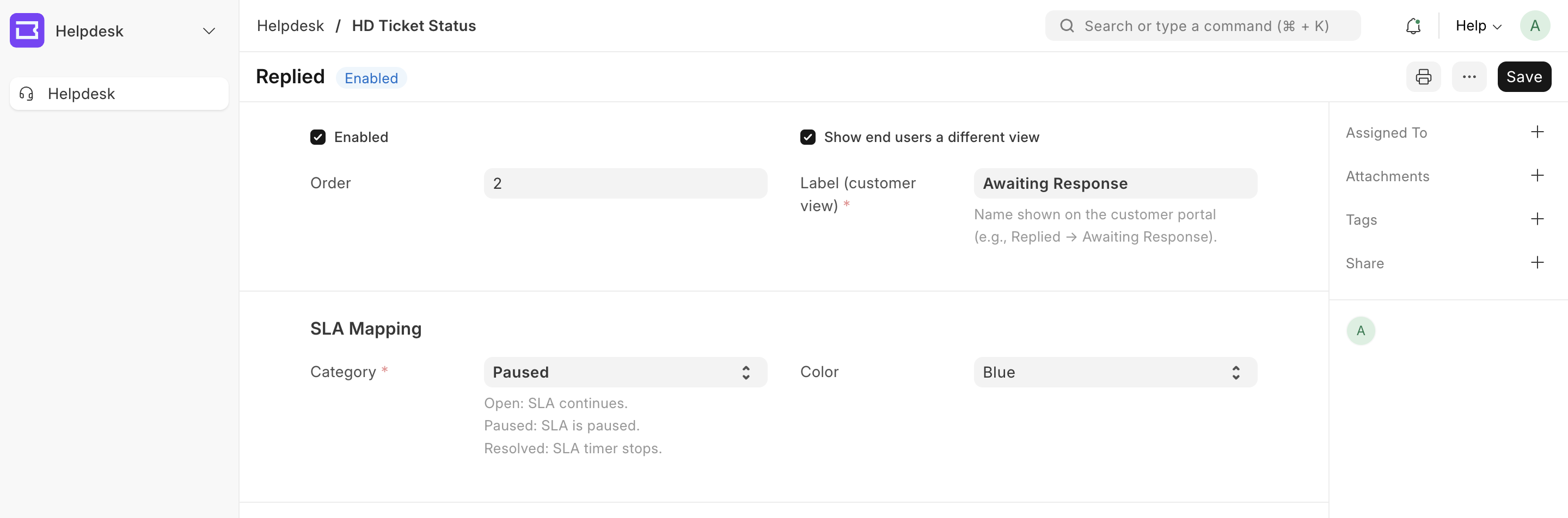Click the Order input field
Screen dimensions: 1568x518
625,183
